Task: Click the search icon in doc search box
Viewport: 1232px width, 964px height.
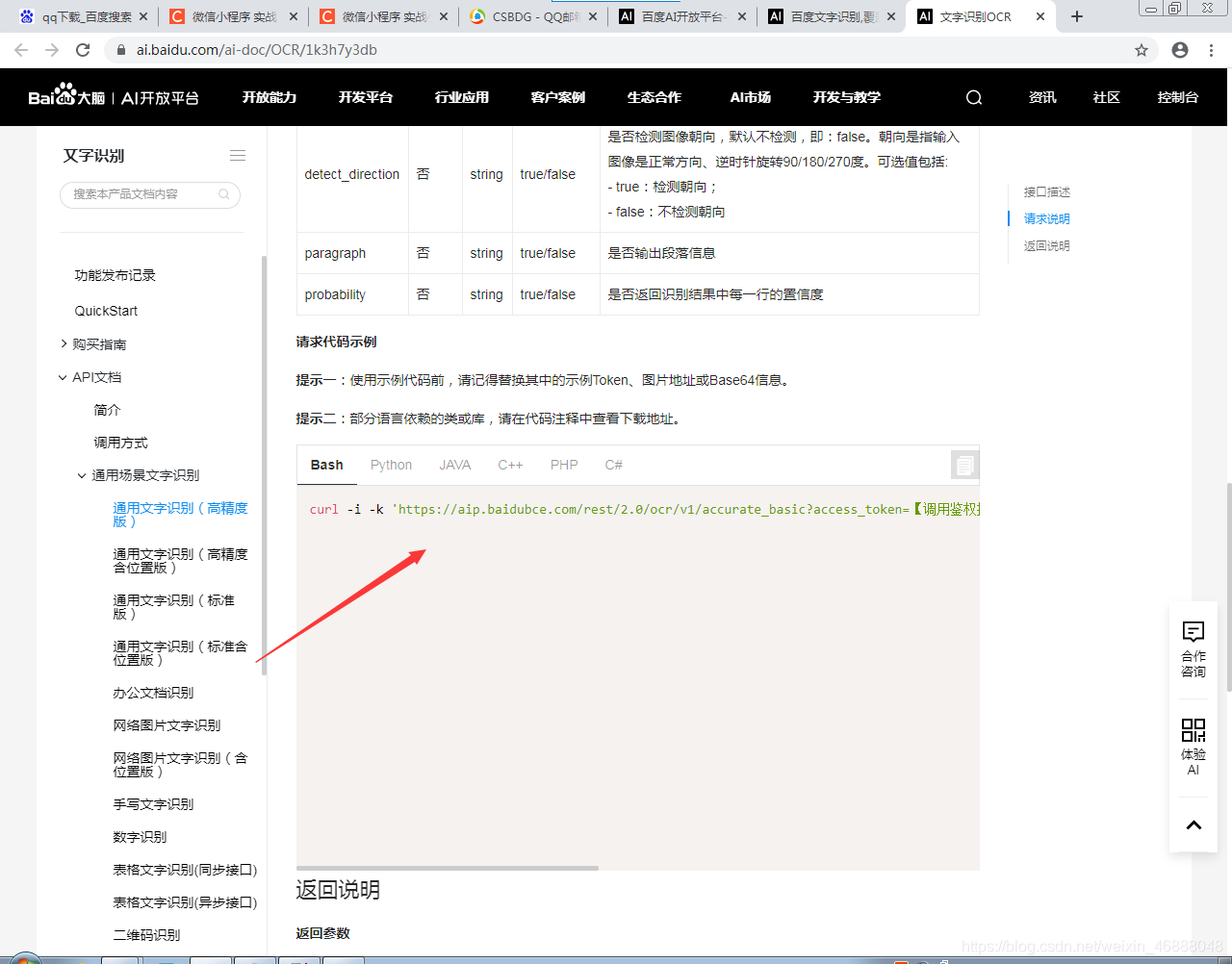Action: 224,194
